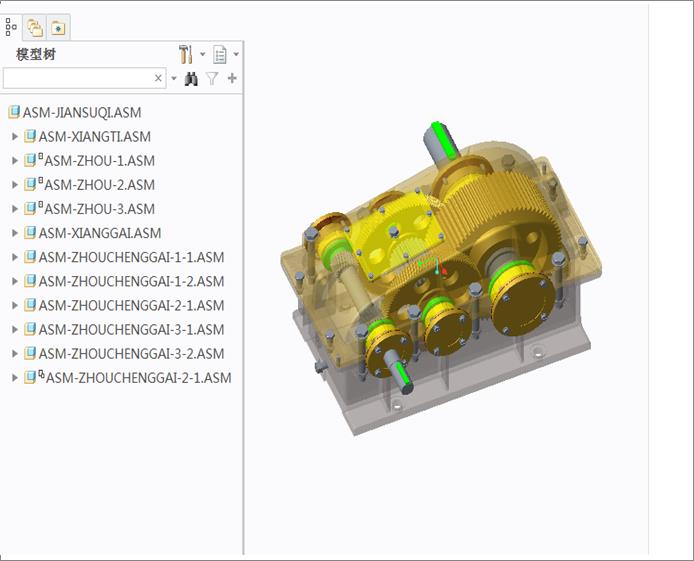Expand the ASM-XIANGTI.ASM node
Viewport: 694px width, 561px height.
pos(15,136)
